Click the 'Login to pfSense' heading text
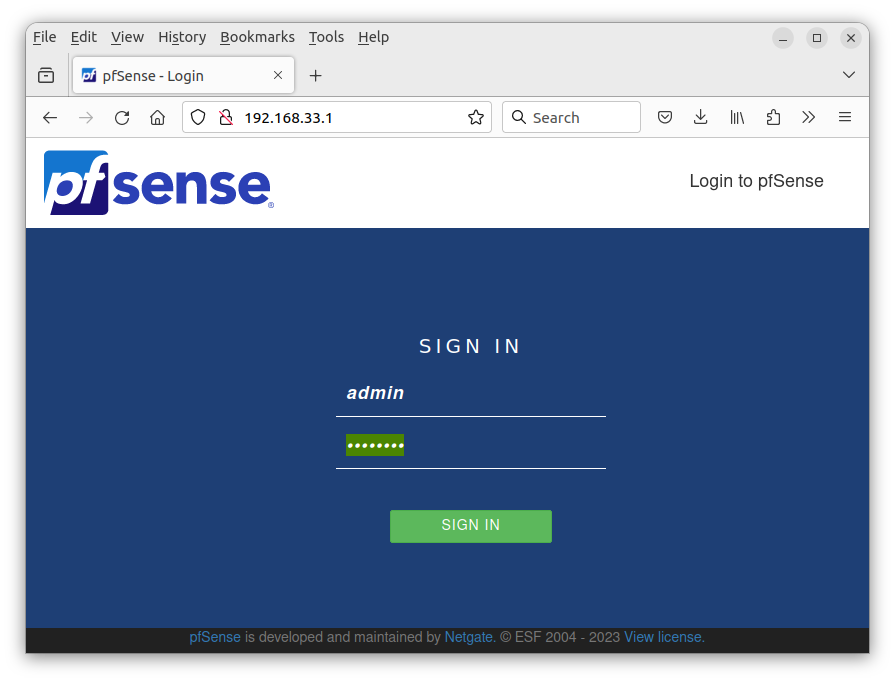The width and height of the screenshot is (895, 682). pyautogui.click(x=756, y=181)
